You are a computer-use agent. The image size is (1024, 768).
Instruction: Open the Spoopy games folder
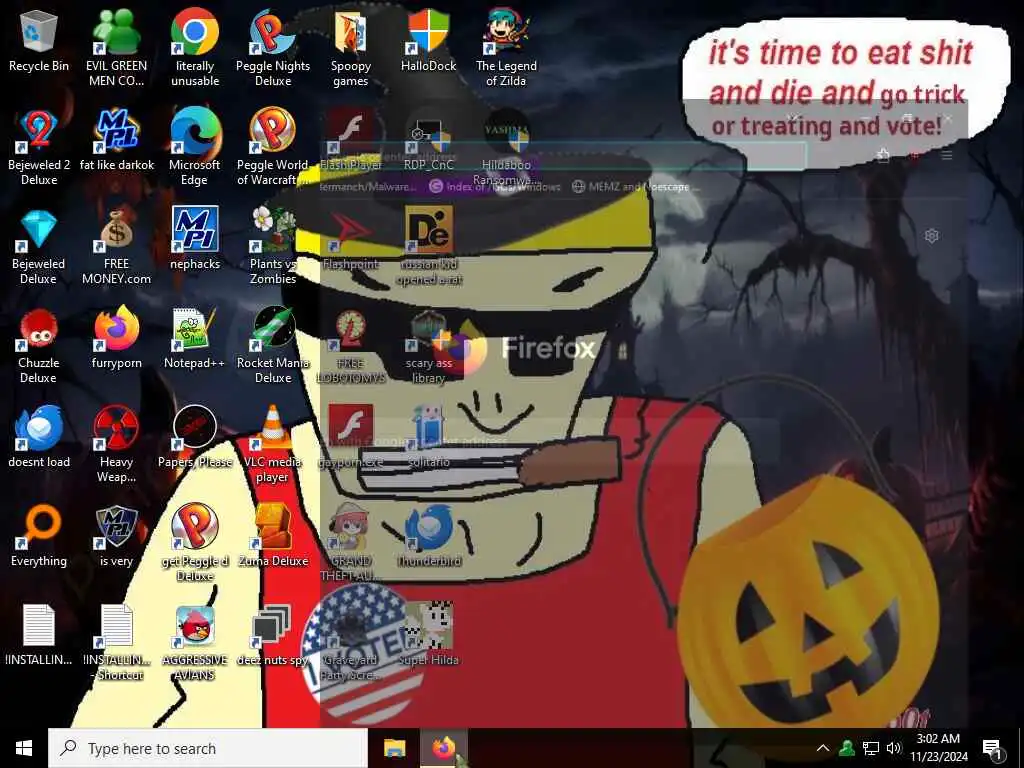351,48
